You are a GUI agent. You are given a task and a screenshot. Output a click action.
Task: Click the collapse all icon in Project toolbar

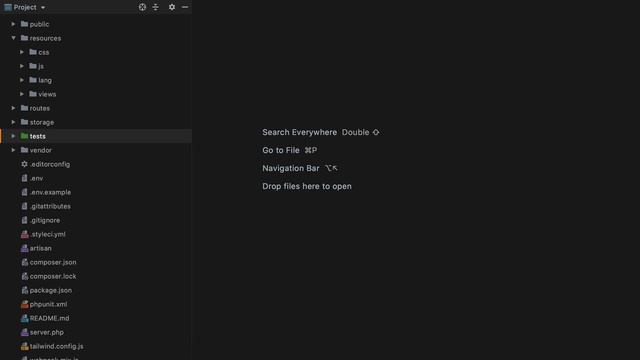point(156,7)
